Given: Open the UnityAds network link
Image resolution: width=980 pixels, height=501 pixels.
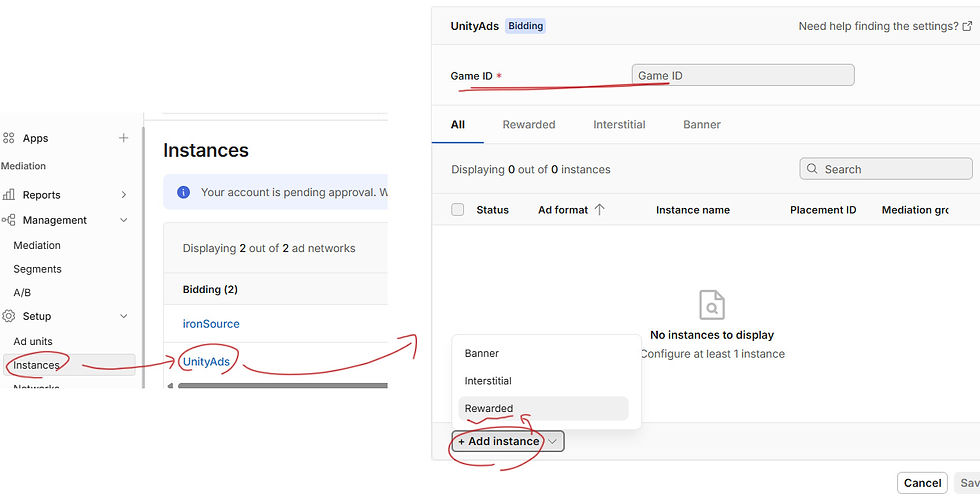Looking at the screenshot, I should pyautogui.click(x=206, y=362).
